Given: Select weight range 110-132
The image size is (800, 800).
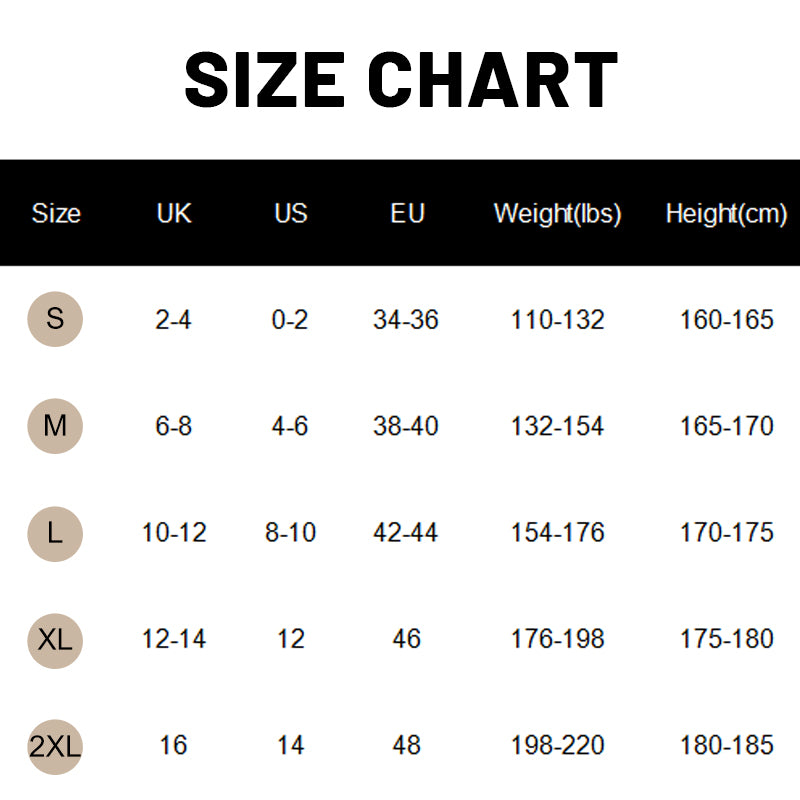Looking at the screenshot, I should [557, 320].
